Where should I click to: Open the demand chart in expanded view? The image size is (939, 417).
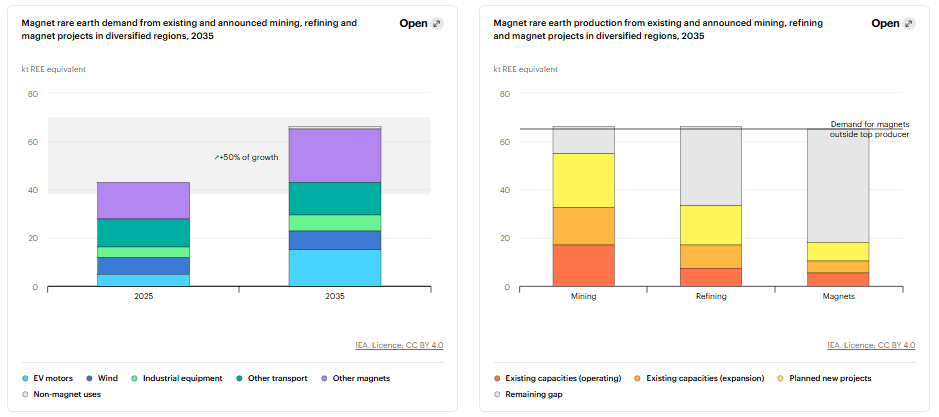421,23
